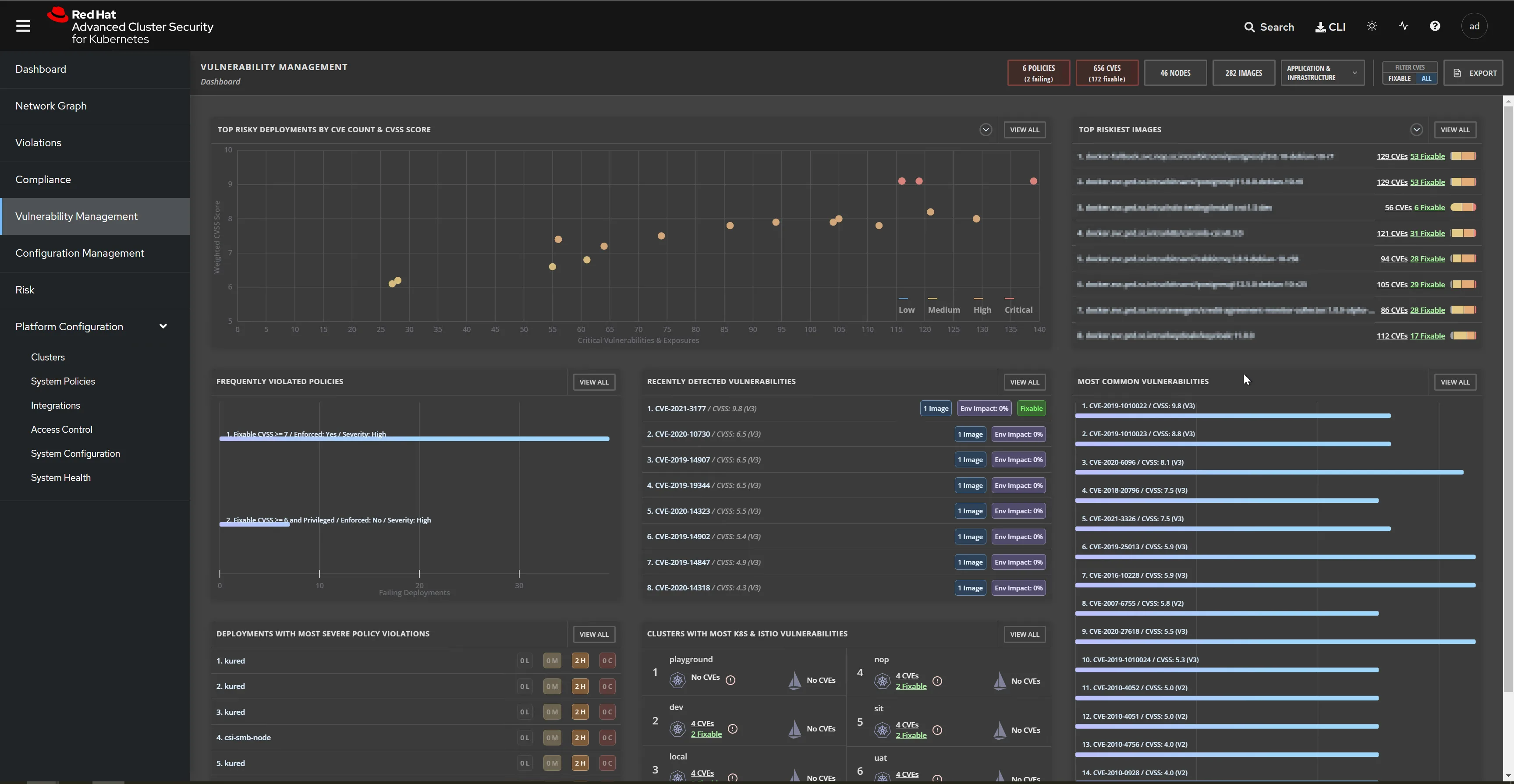Open the 'ad' user avatar menu
The image size is (1514, 784).
pos(1475,26)
